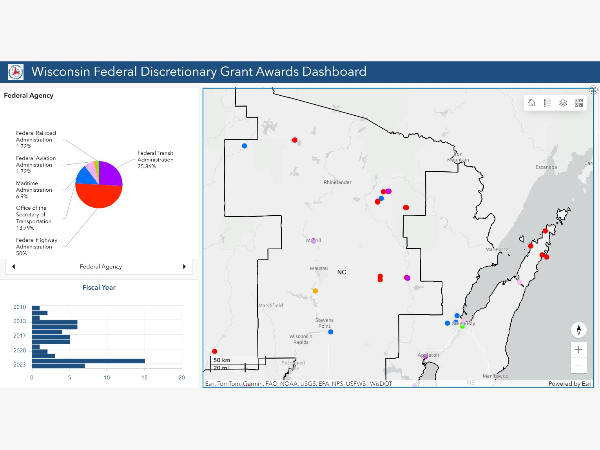Select the red Federal Highway pie slice
Viewport: 600px width, 450px height.
point(96,194)
